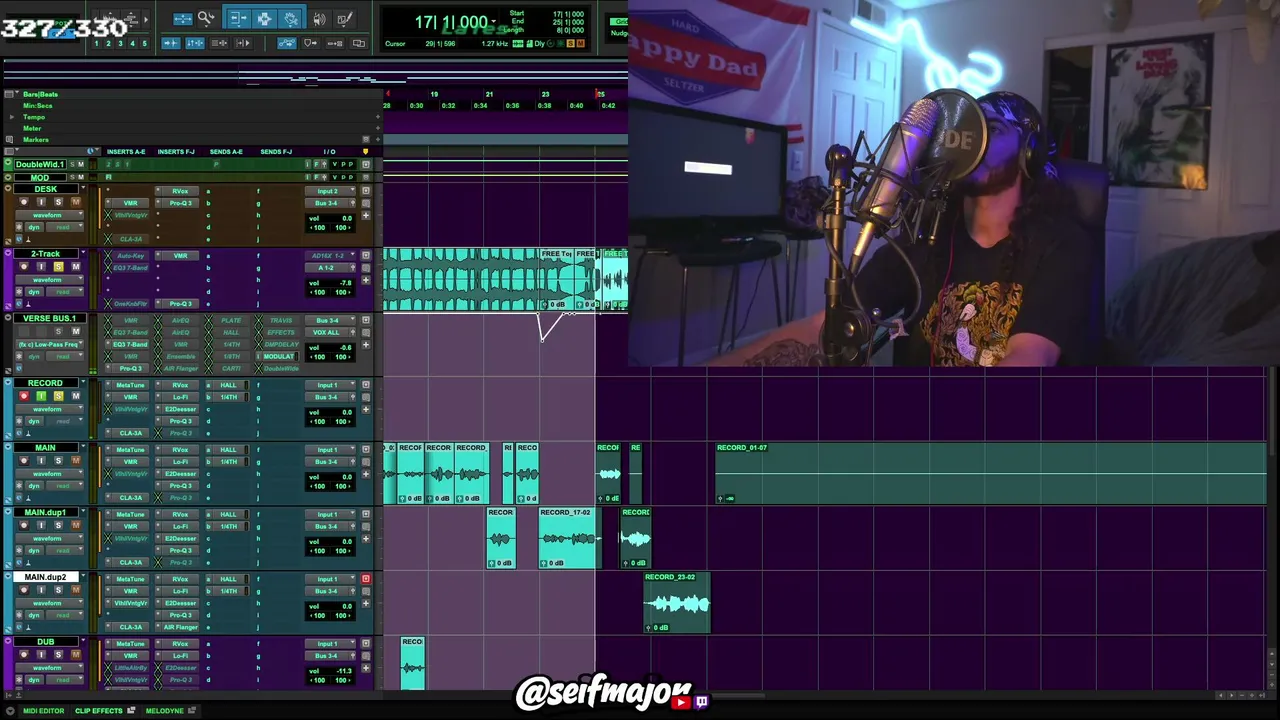This screenshot has height=720, width=1280.
Task: Open the main counter format dropdown arrow
Action: tap(494, 21)
